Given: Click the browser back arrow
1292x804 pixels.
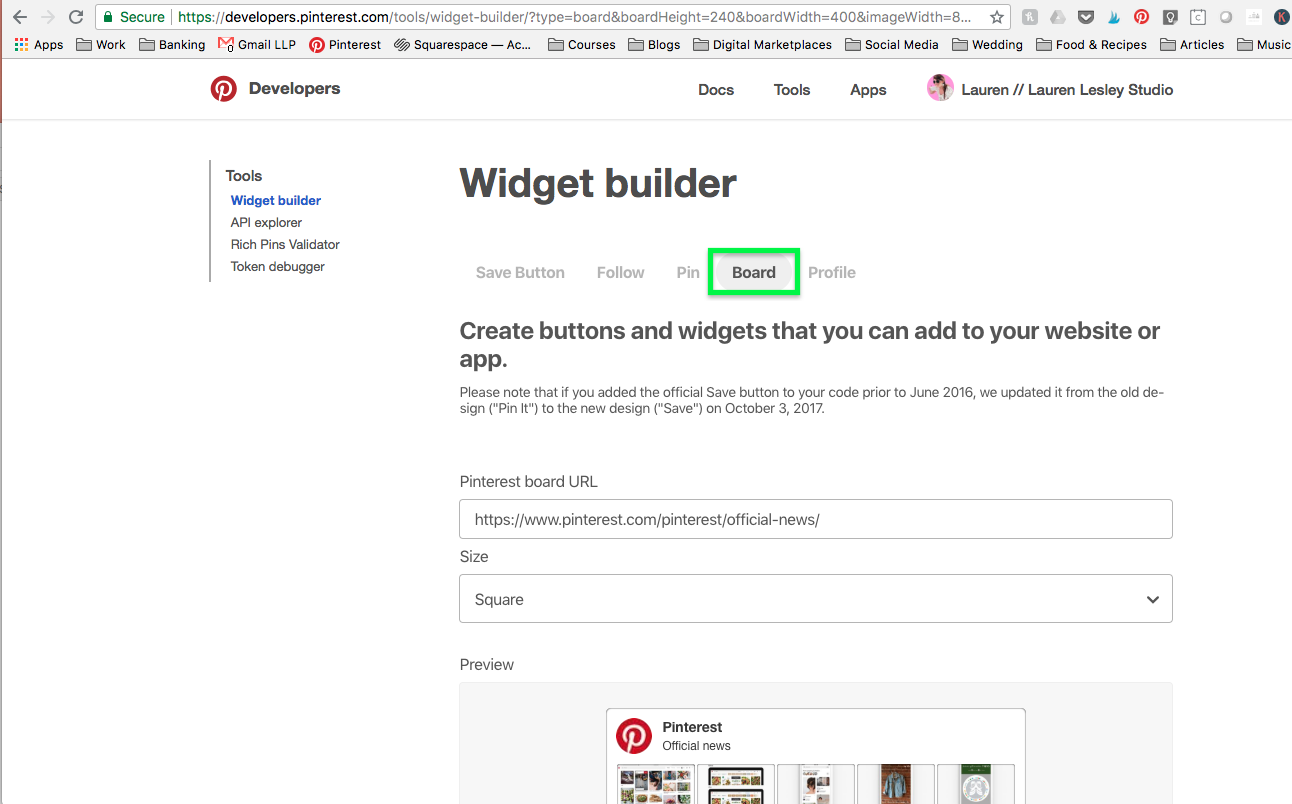Looking at the screenshot, I should (x=19, y=17).
